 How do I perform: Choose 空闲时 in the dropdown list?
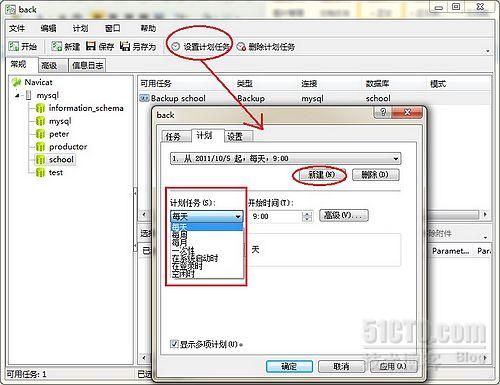point(207,274)
